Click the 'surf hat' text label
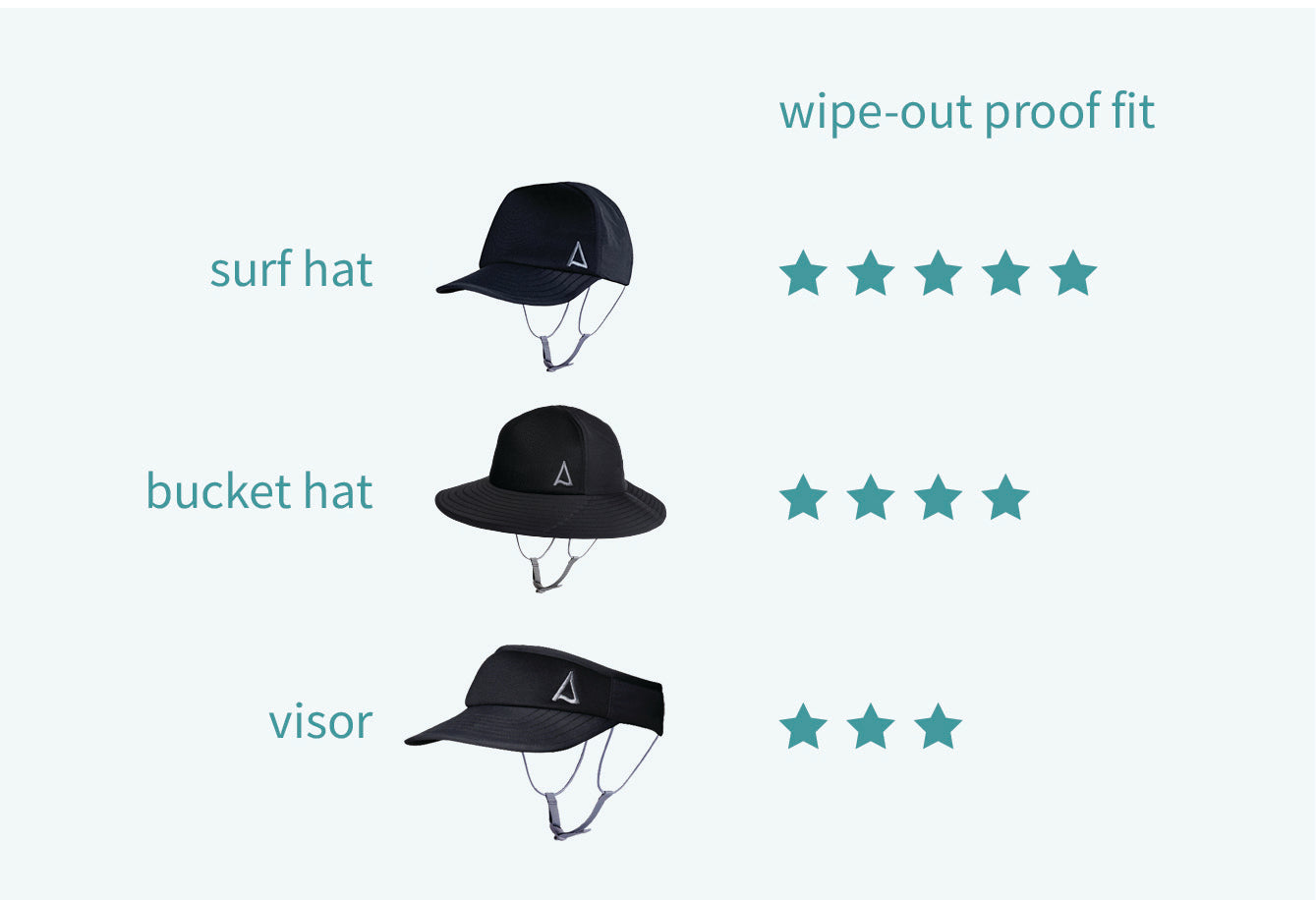Image resolution: width=1316 pixels, height=900 pixels. [x=292, y=269]
